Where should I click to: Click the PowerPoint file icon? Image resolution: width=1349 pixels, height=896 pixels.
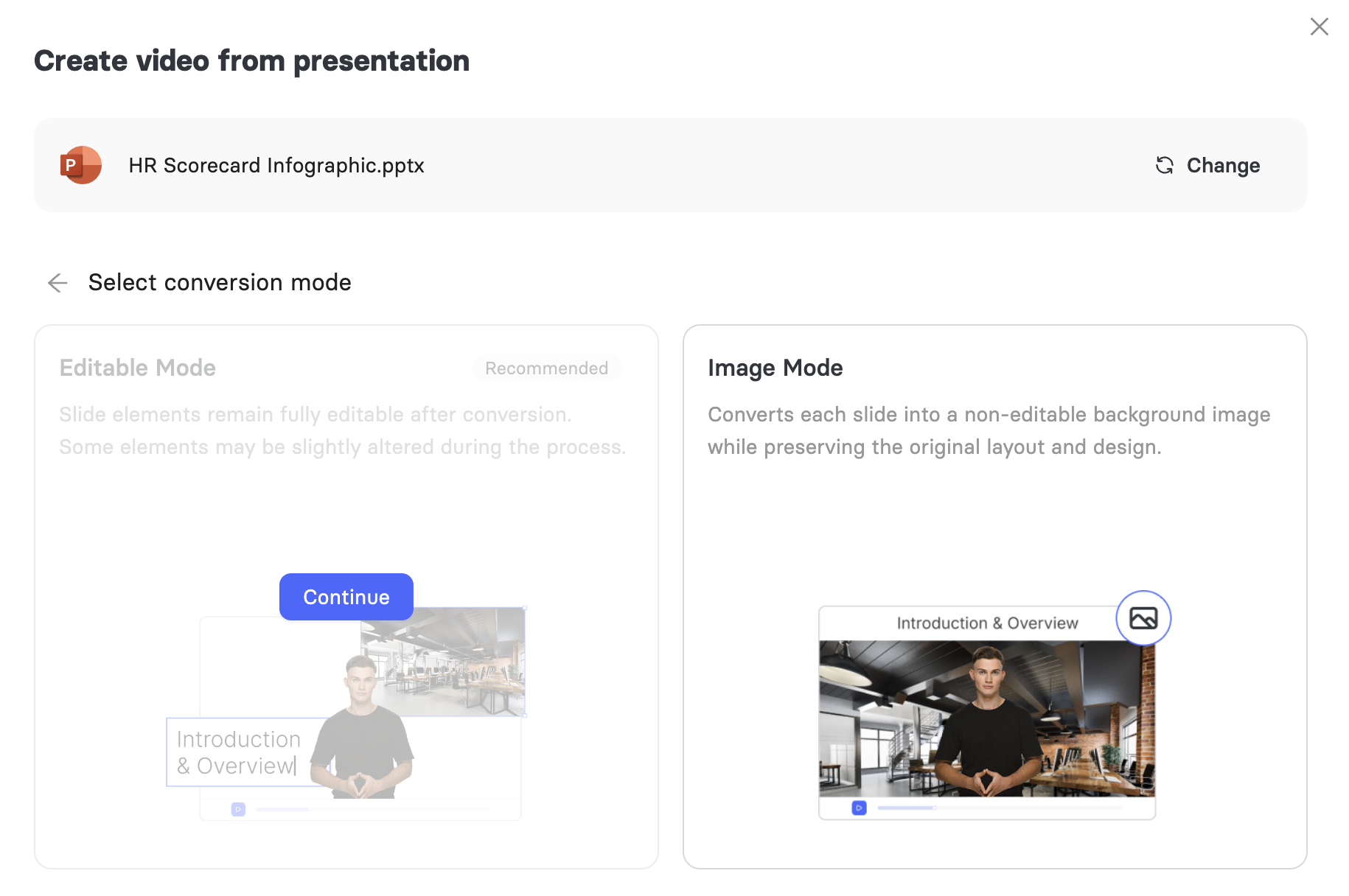[80, 165]
